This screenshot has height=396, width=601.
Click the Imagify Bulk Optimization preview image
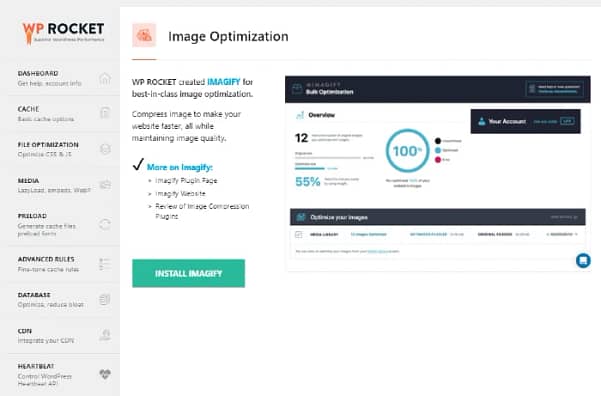[438, 173]
